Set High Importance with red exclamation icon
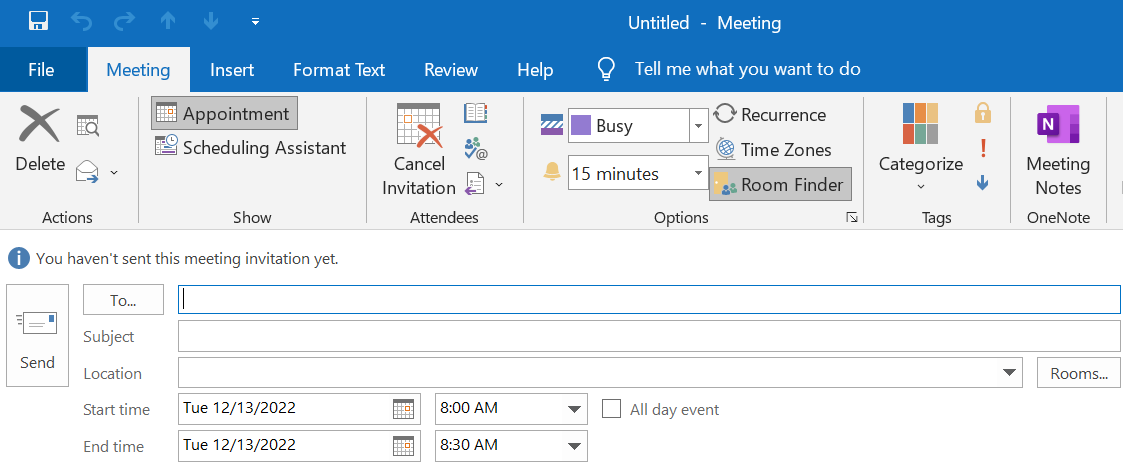 [983, 148]
